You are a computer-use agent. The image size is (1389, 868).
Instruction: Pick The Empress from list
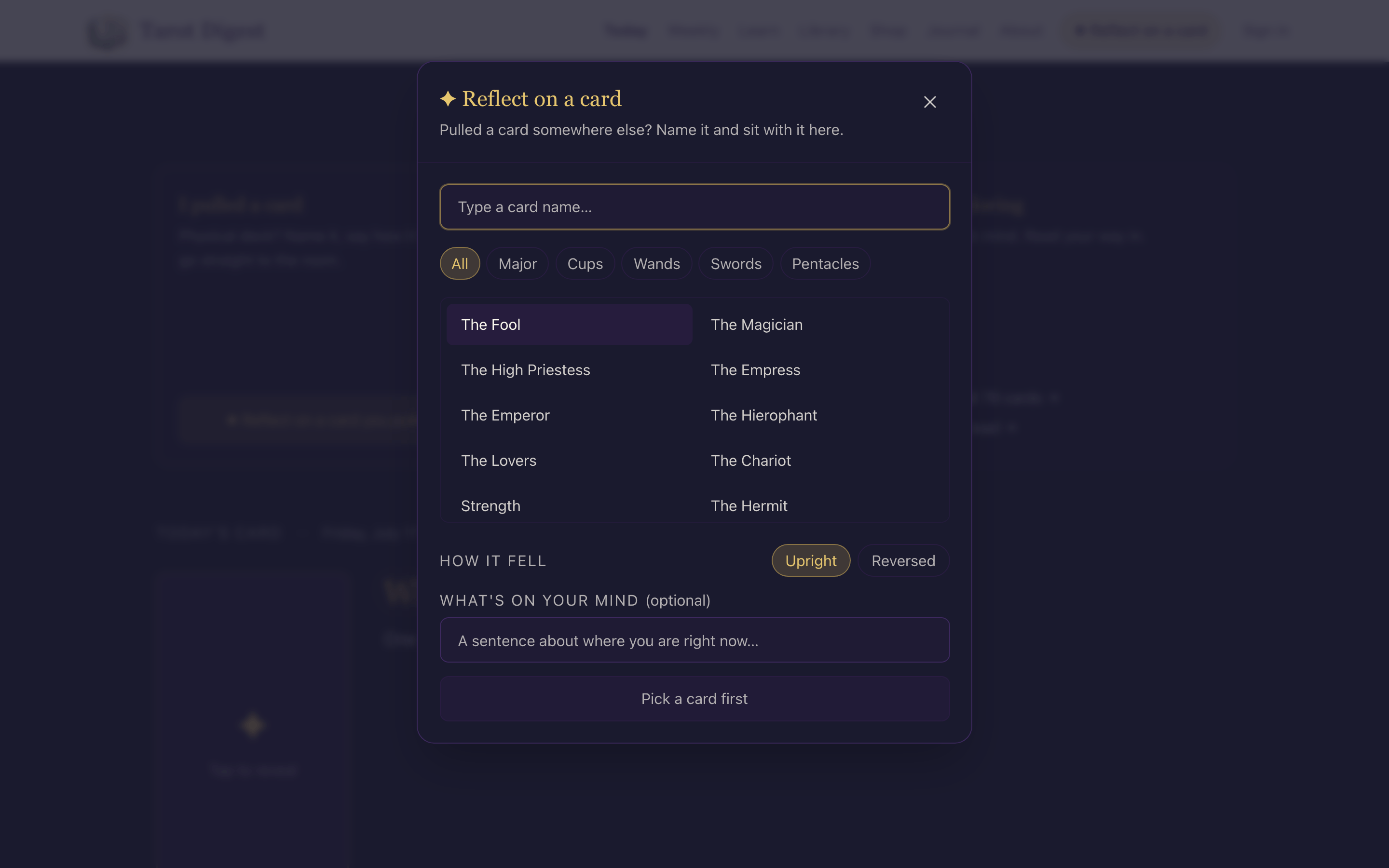tap(819, 370)
